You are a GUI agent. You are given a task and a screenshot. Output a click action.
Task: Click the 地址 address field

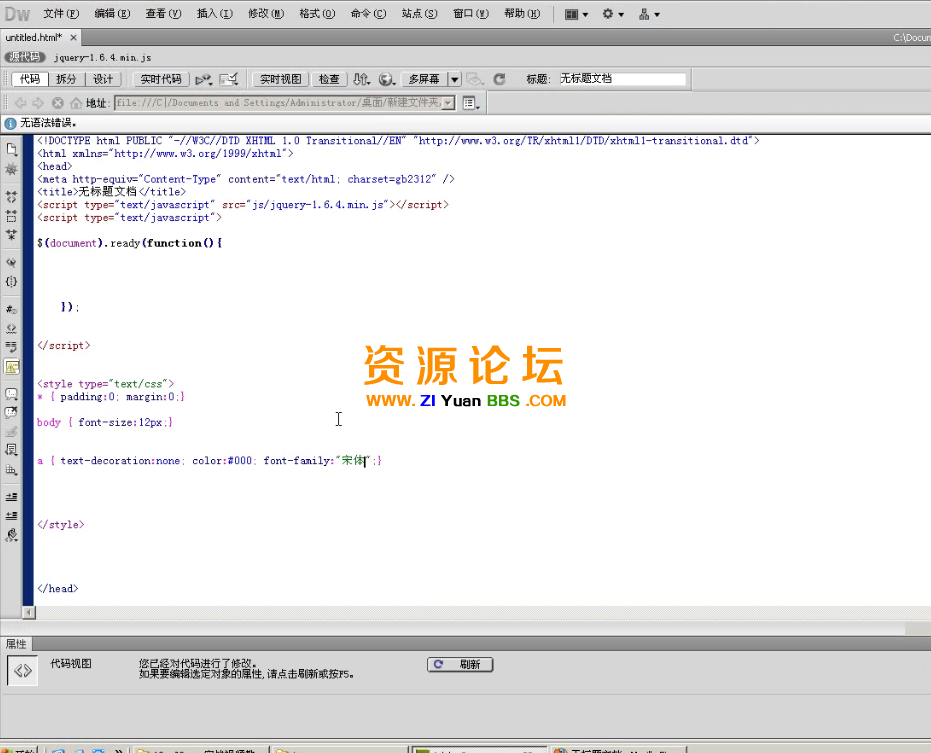click(x=278, y=103)
